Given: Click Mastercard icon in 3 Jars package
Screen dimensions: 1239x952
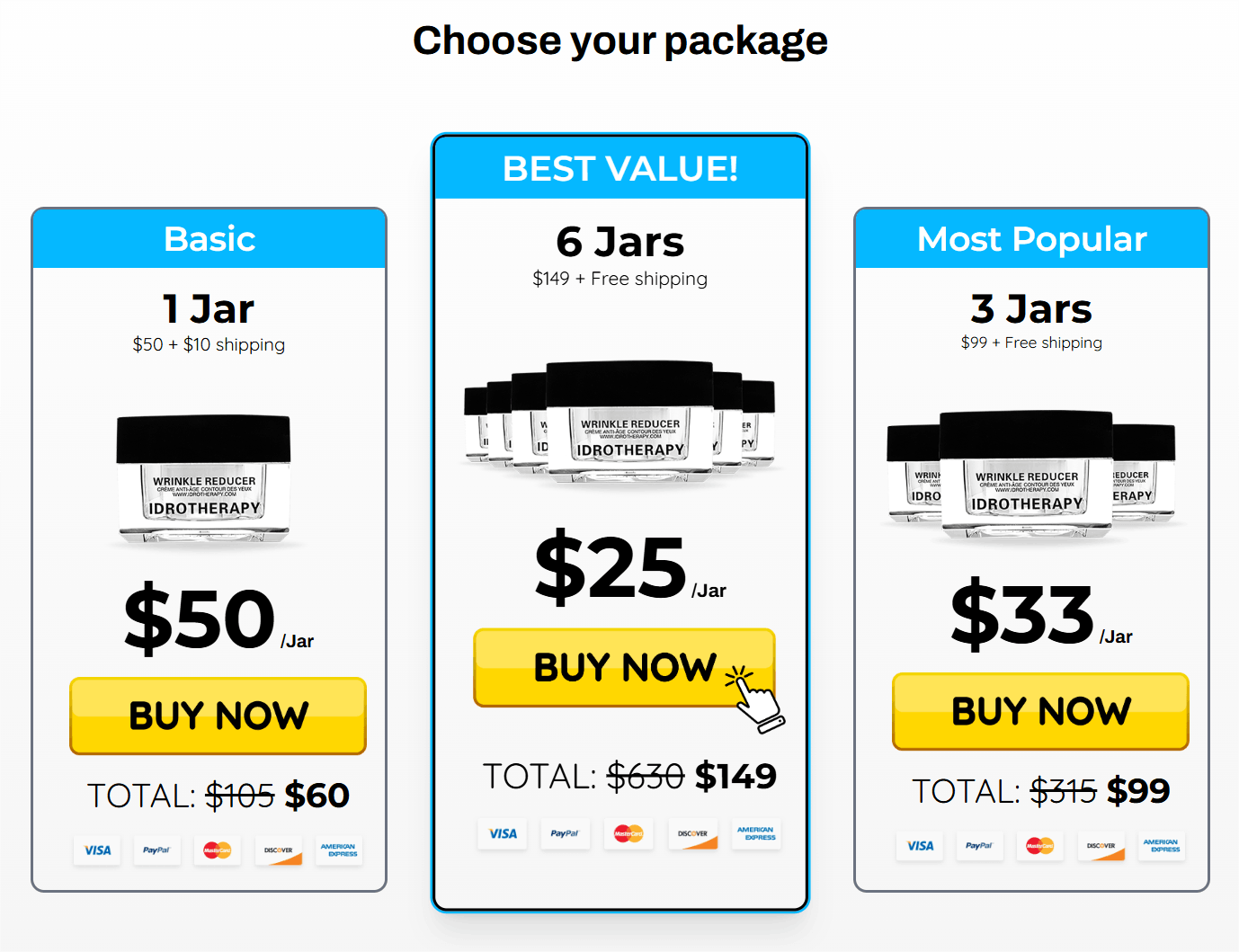Looking at the screenshot, I should (1039, 846).
